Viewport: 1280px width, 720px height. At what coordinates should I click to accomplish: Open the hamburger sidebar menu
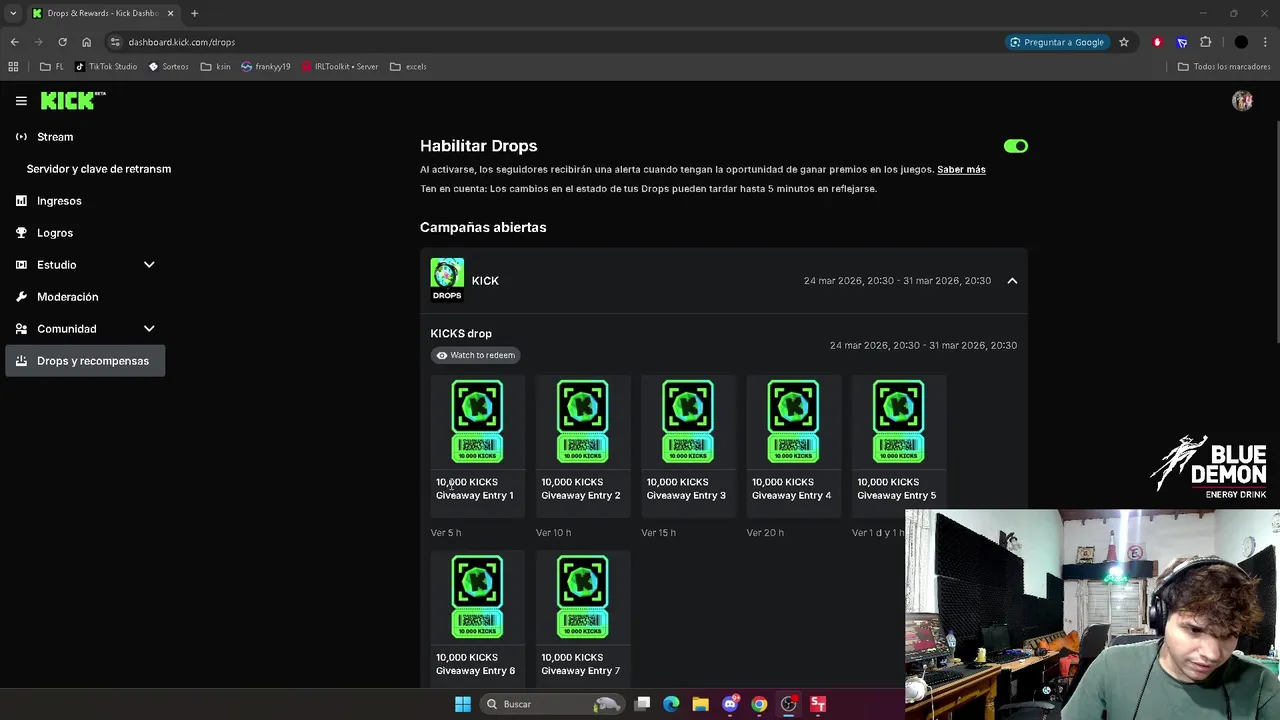21,100
